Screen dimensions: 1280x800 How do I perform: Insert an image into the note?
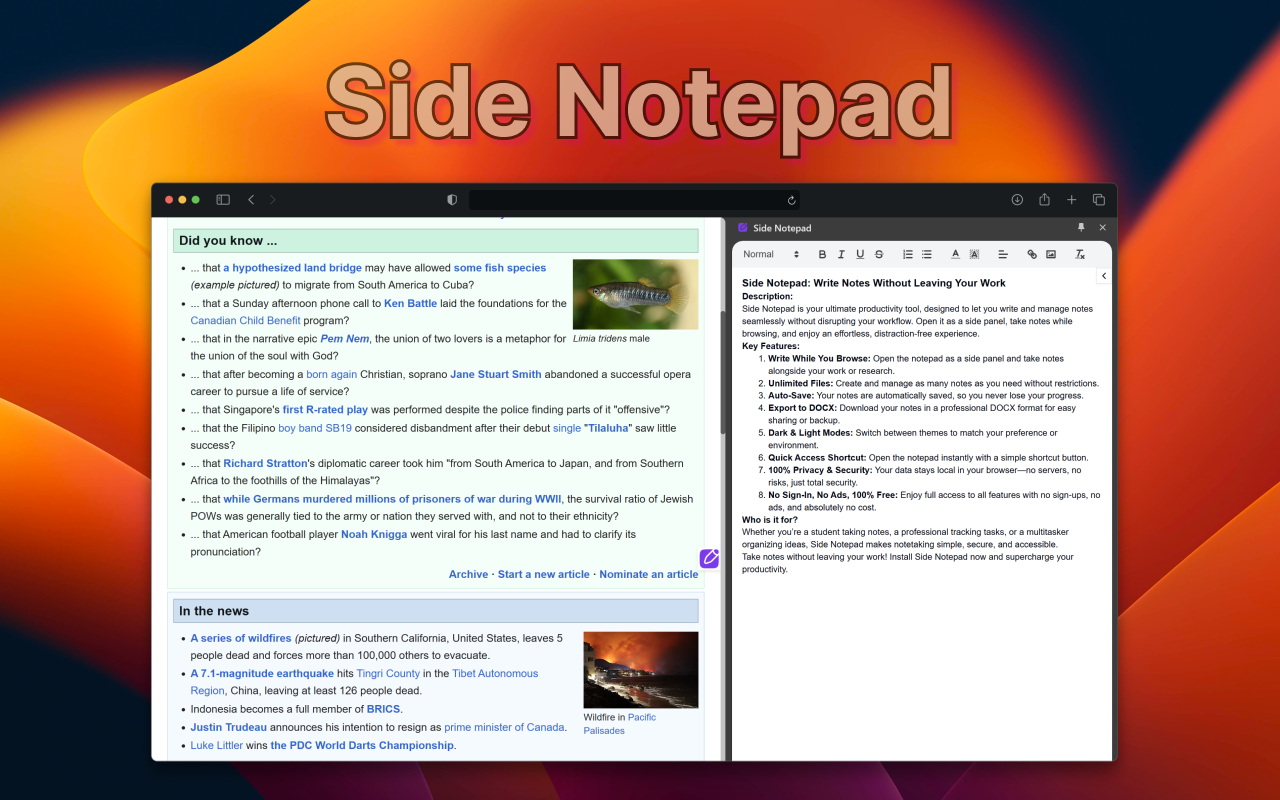(1051, 254)
